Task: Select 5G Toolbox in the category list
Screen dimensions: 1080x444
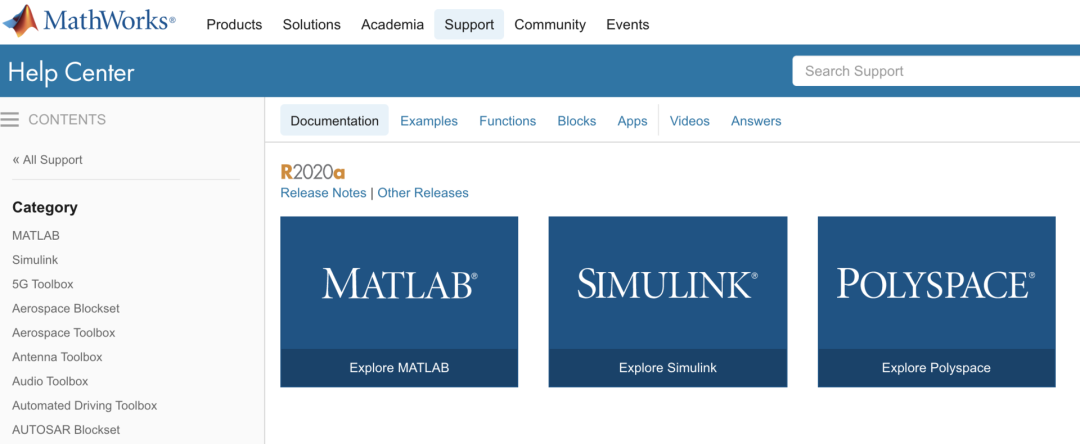Action: [x=43, y=284]
